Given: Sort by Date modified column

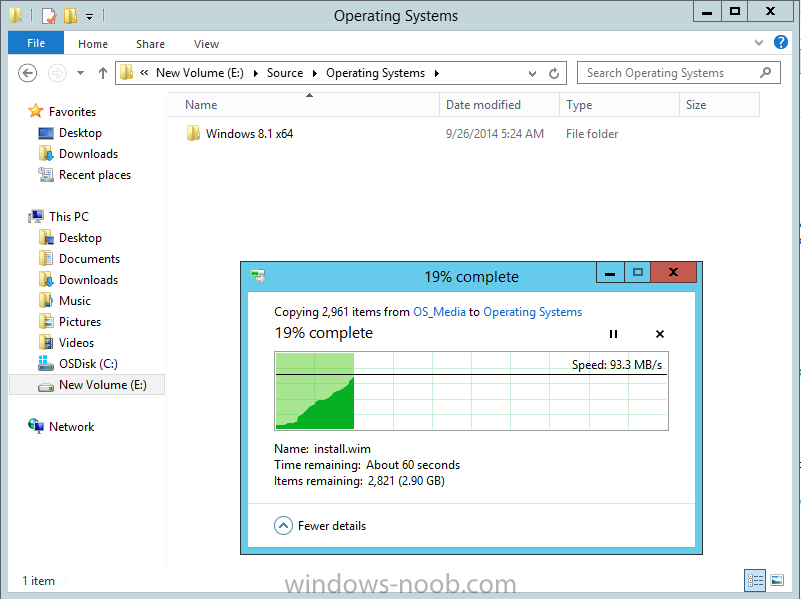Looking at the screenshot, I should [499, 105].
